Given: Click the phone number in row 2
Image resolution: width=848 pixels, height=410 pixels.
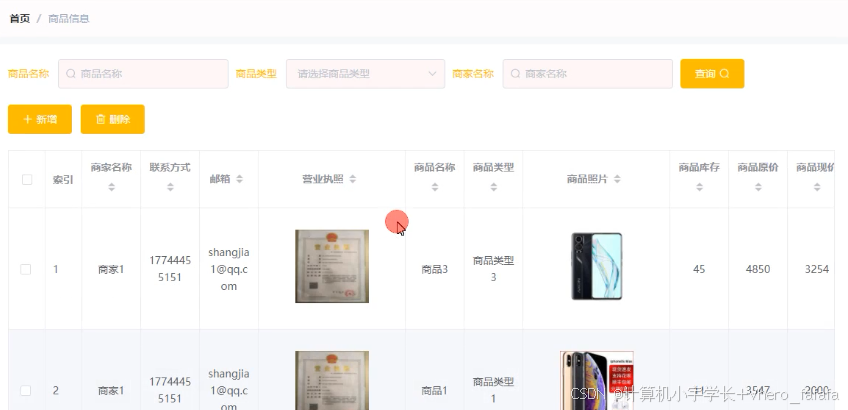Looking at the screenshot, I should 170,390.
